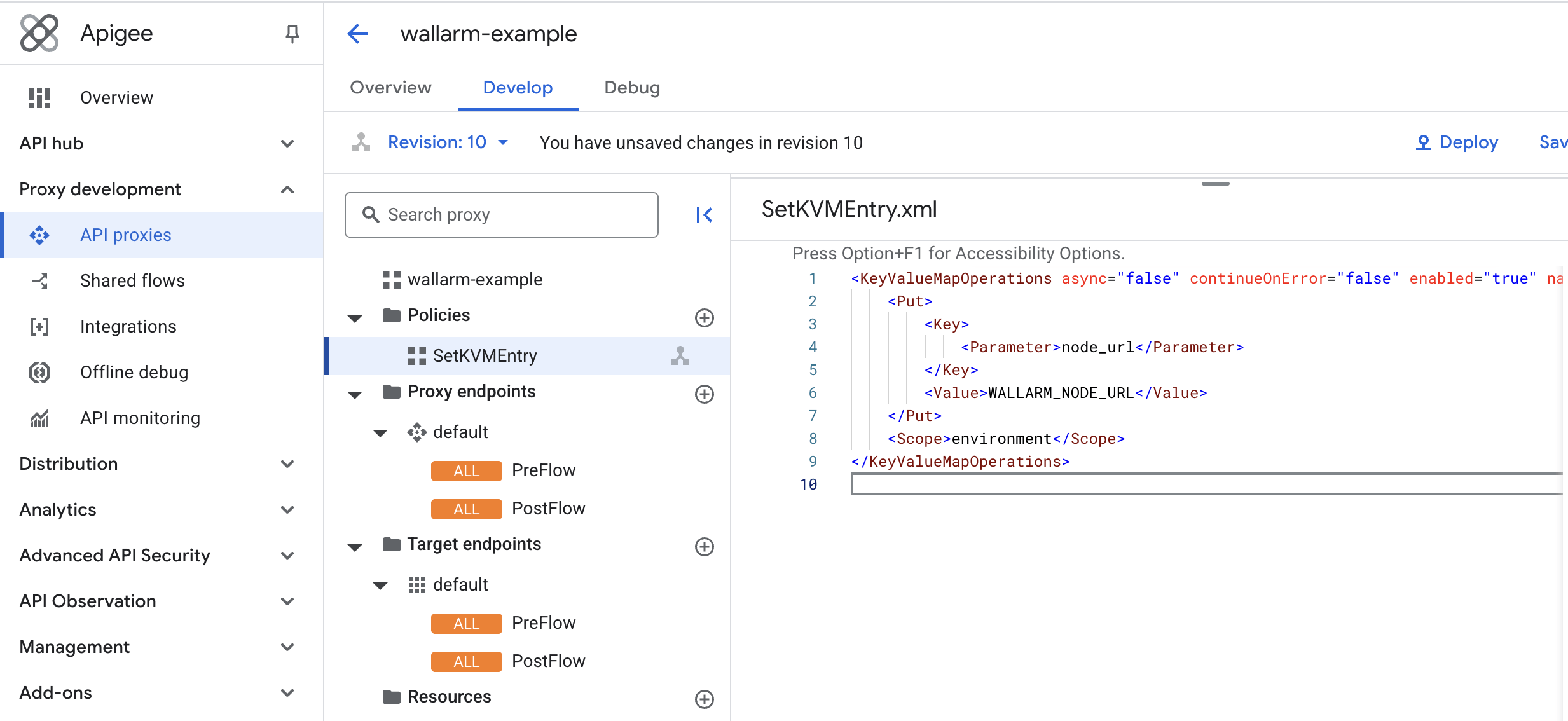Open API monitoring via its chart icon

click(x=39, y=418)
